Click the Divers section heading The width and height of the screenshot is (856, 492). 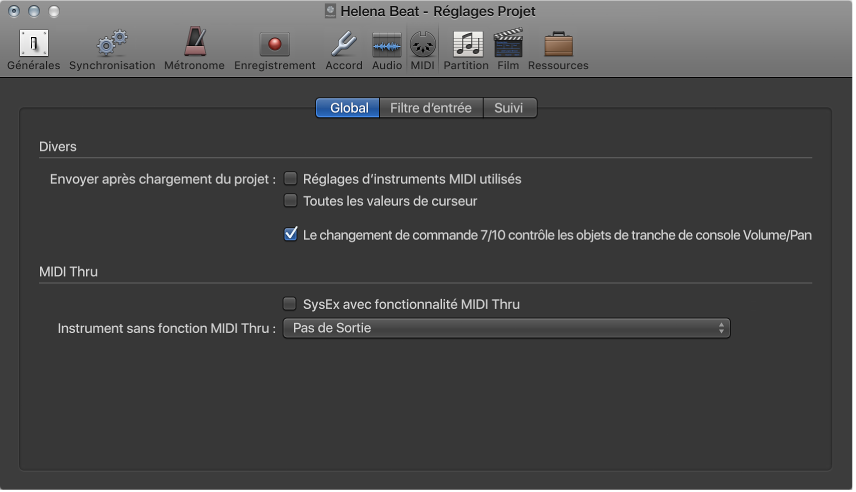[58, 146]
